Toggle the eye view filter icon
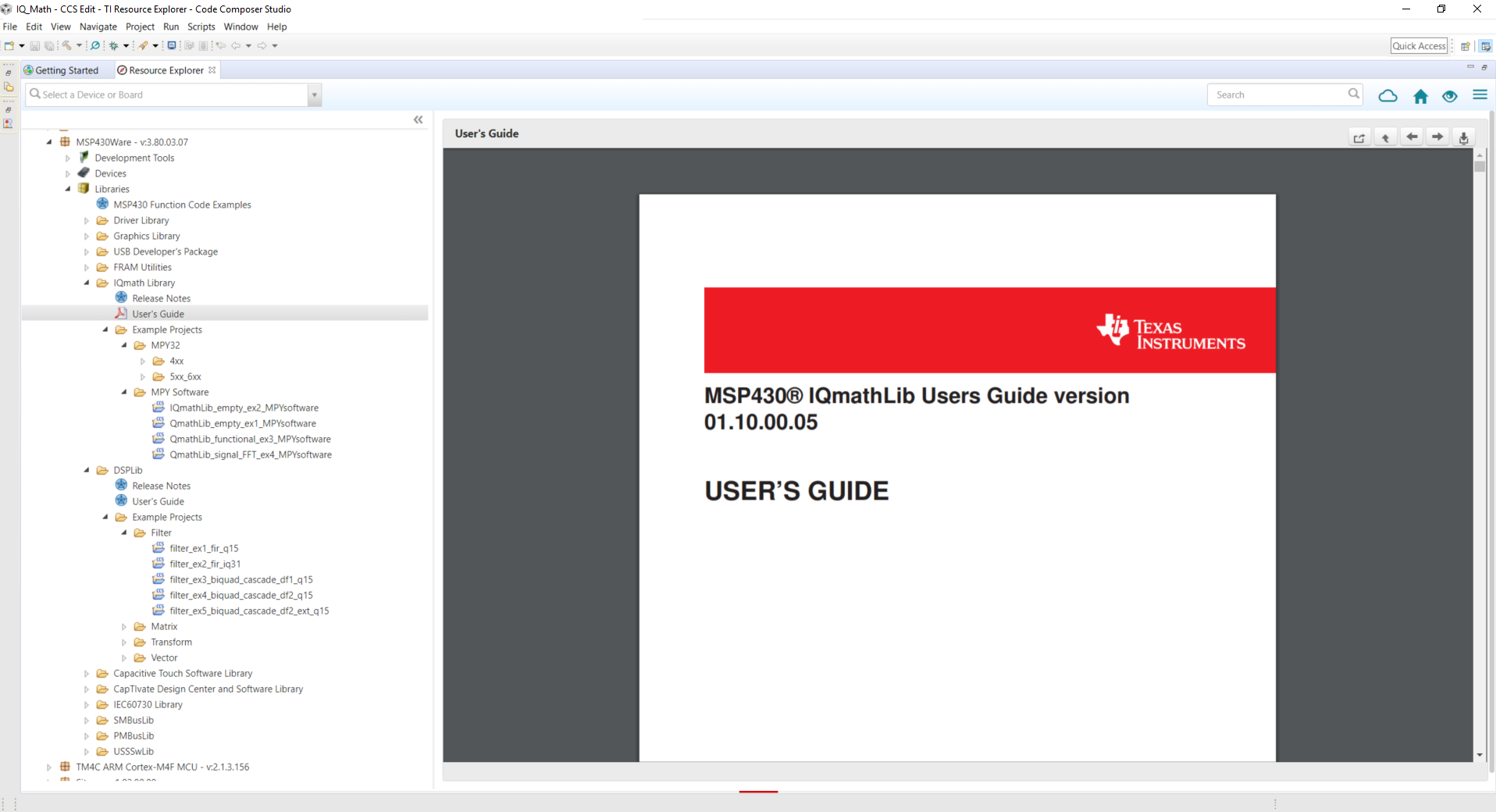Screen dimensions: 1496x812 pos(1450,96)
